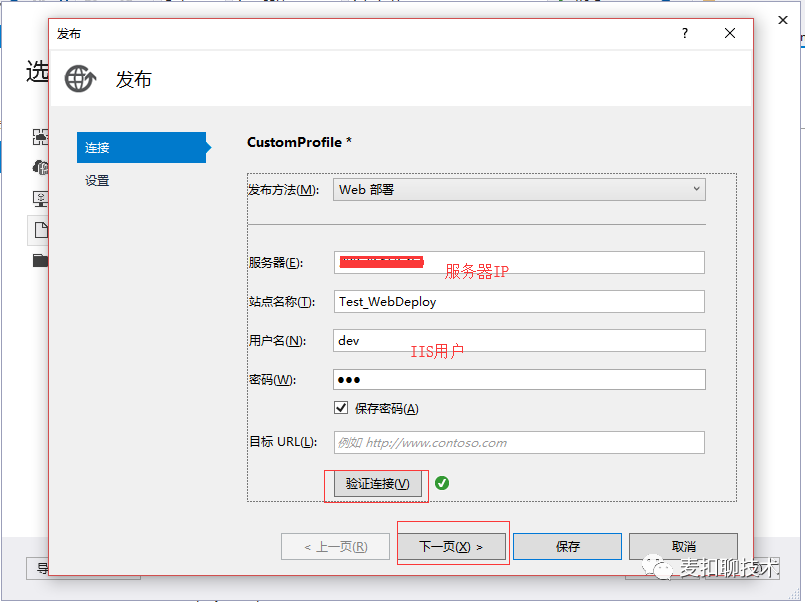Image resolution: width=805 pixels, height=603 pixels.
Task: Switch to the 设置 tab
Action: click(97, 181)
